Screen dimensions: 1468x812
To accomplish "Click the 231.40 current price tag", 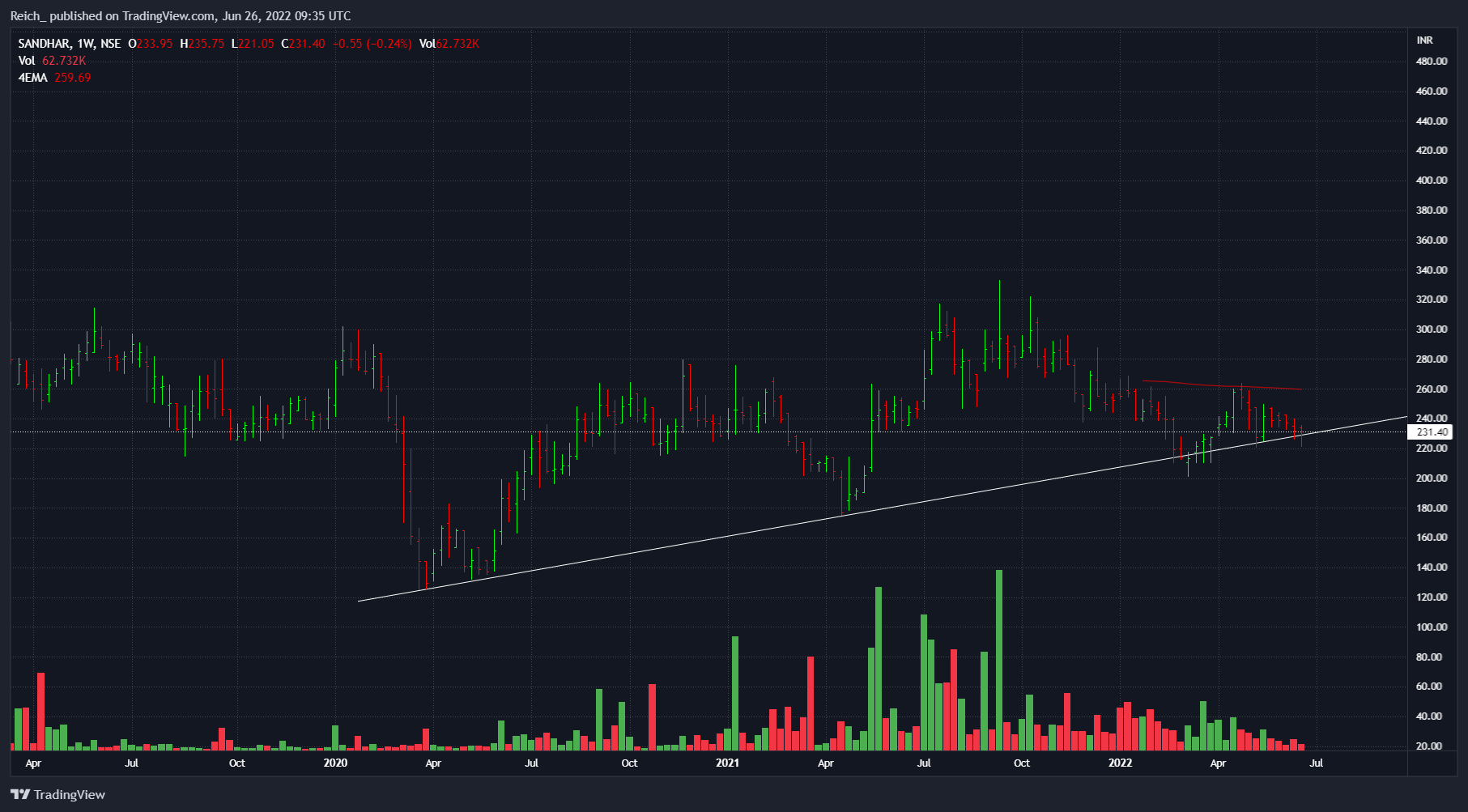I will (x=1431, y=432).
